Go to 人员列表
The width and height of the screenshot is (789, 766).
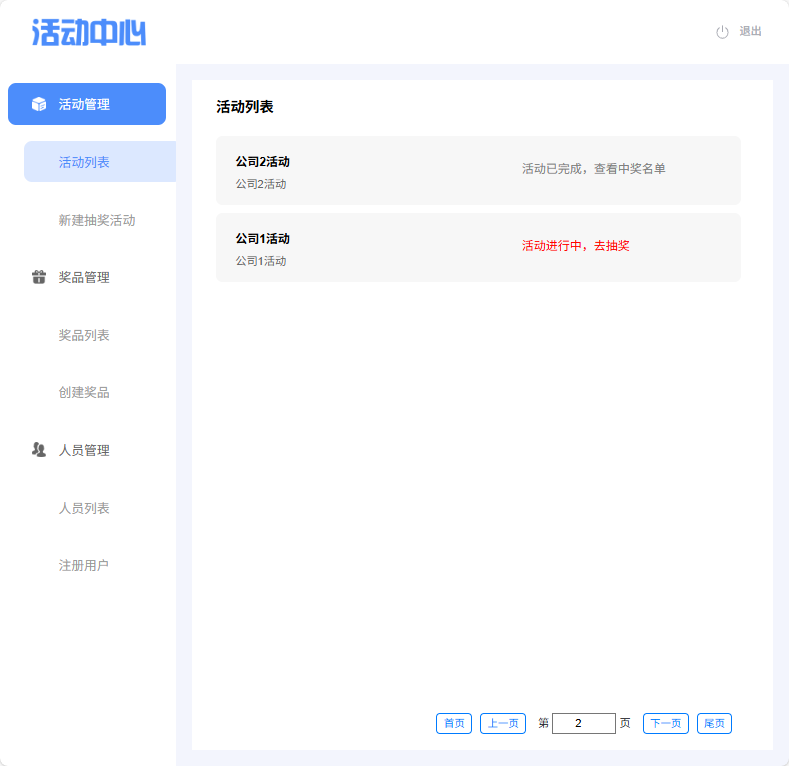84,508
